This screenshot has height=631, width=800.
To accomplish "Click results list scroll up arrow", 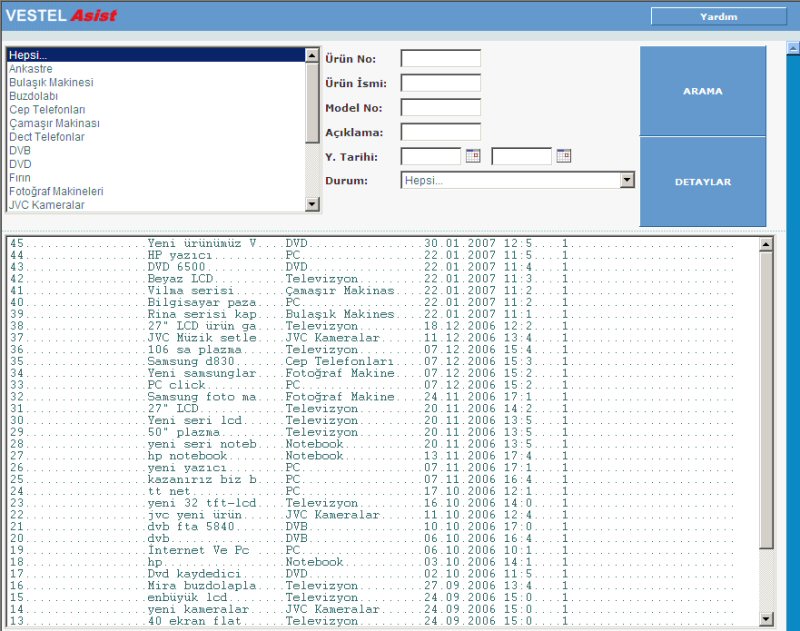I will click(766, 245).
